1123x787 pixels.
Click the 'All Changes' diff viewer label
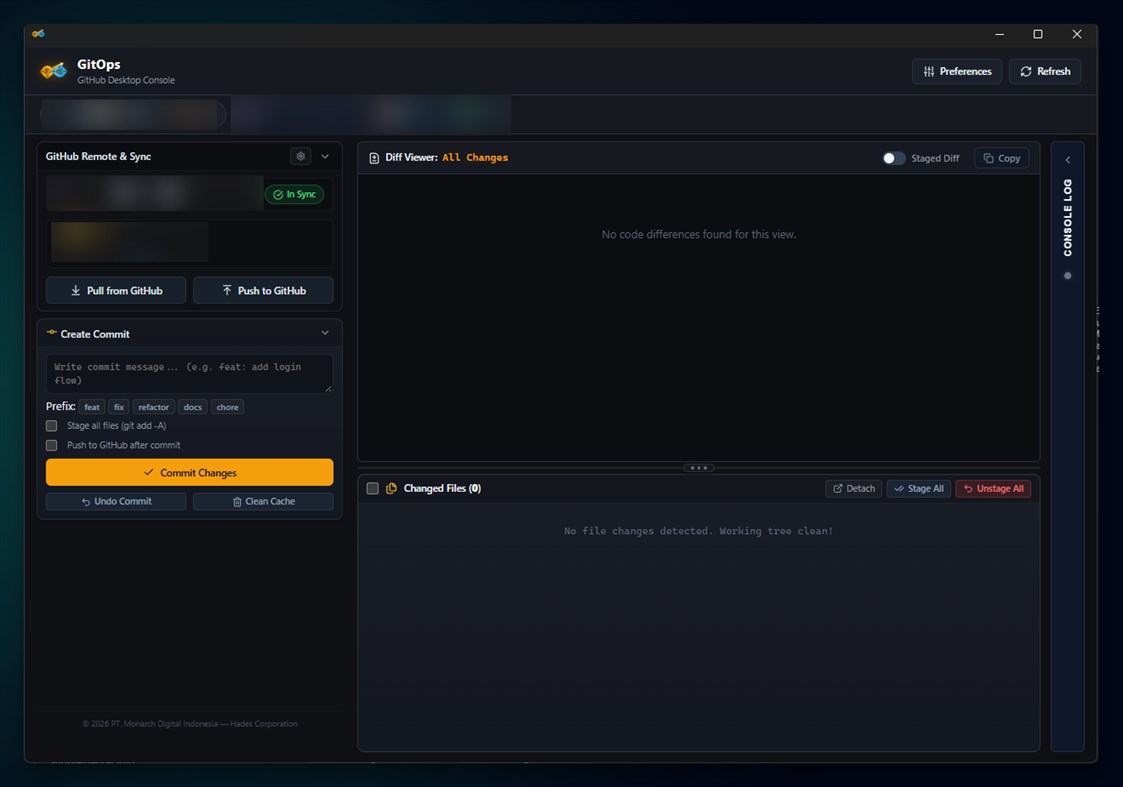click(475, 158)
